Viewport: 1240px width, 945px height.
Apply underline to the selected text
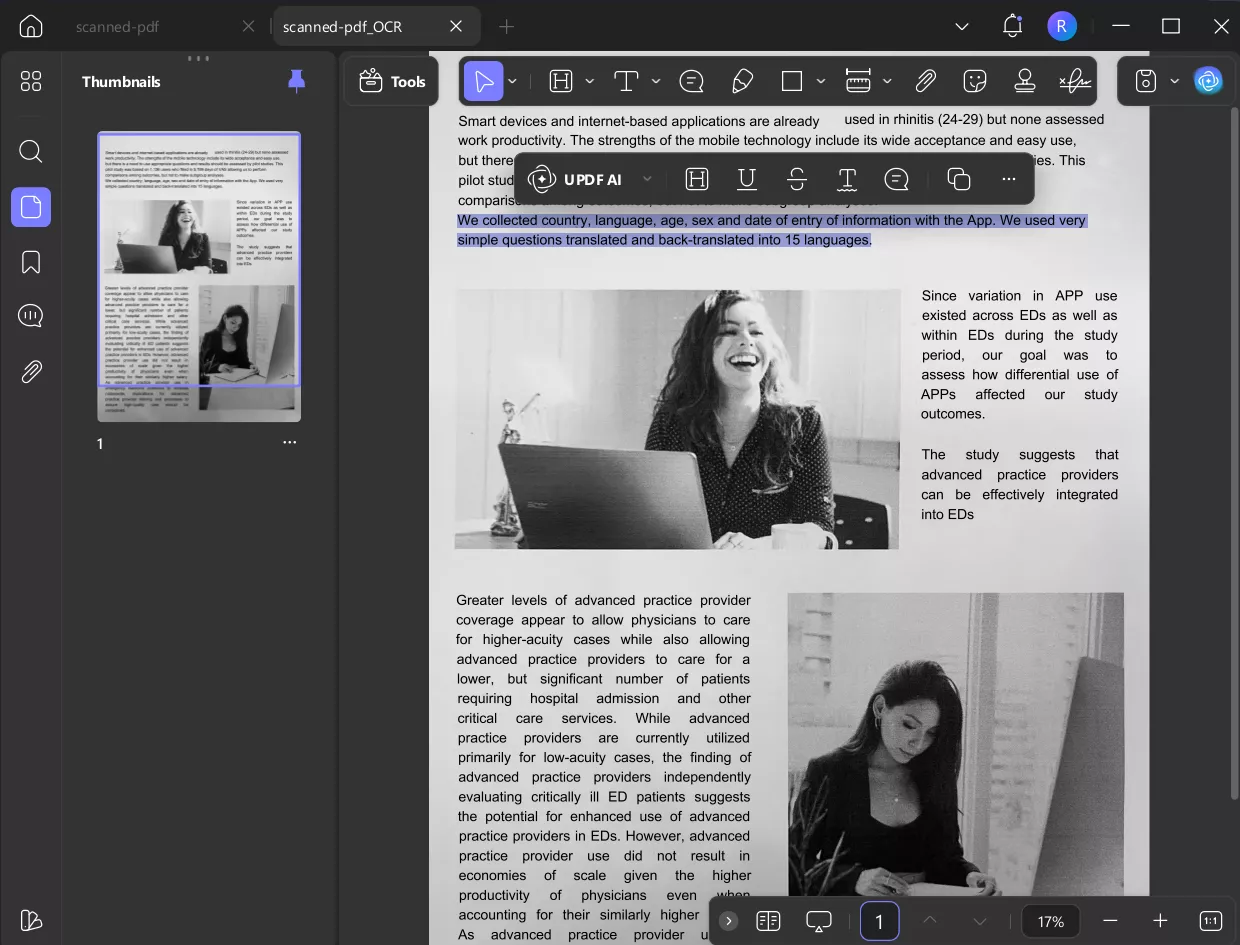(x=746, y=179)
